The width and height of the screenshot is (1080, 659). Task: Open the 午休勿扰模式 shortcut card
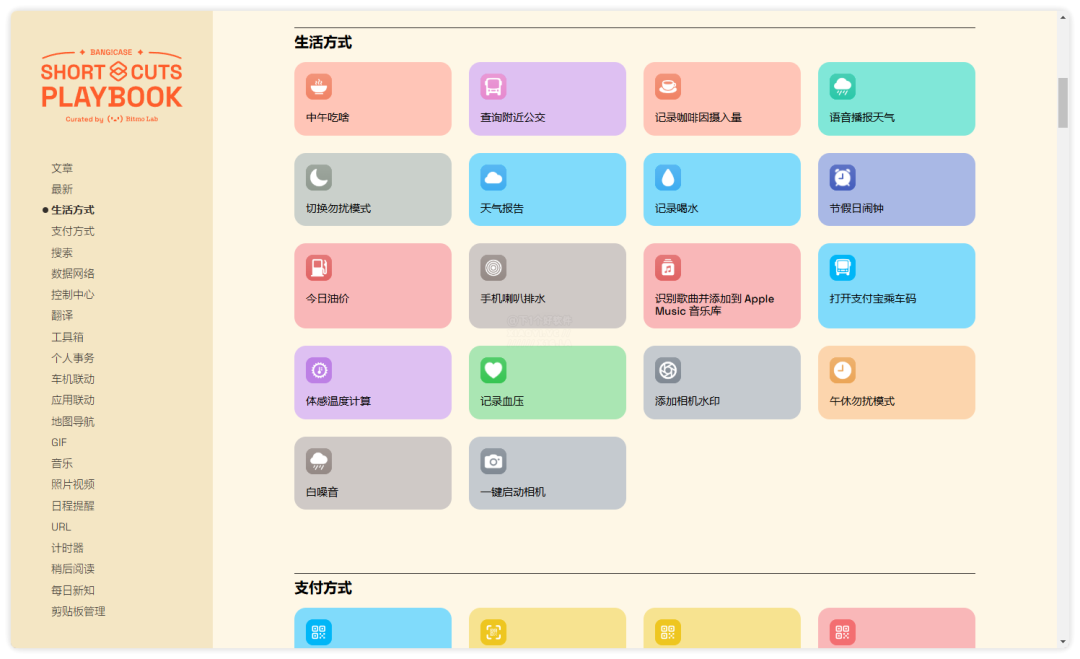896,382
